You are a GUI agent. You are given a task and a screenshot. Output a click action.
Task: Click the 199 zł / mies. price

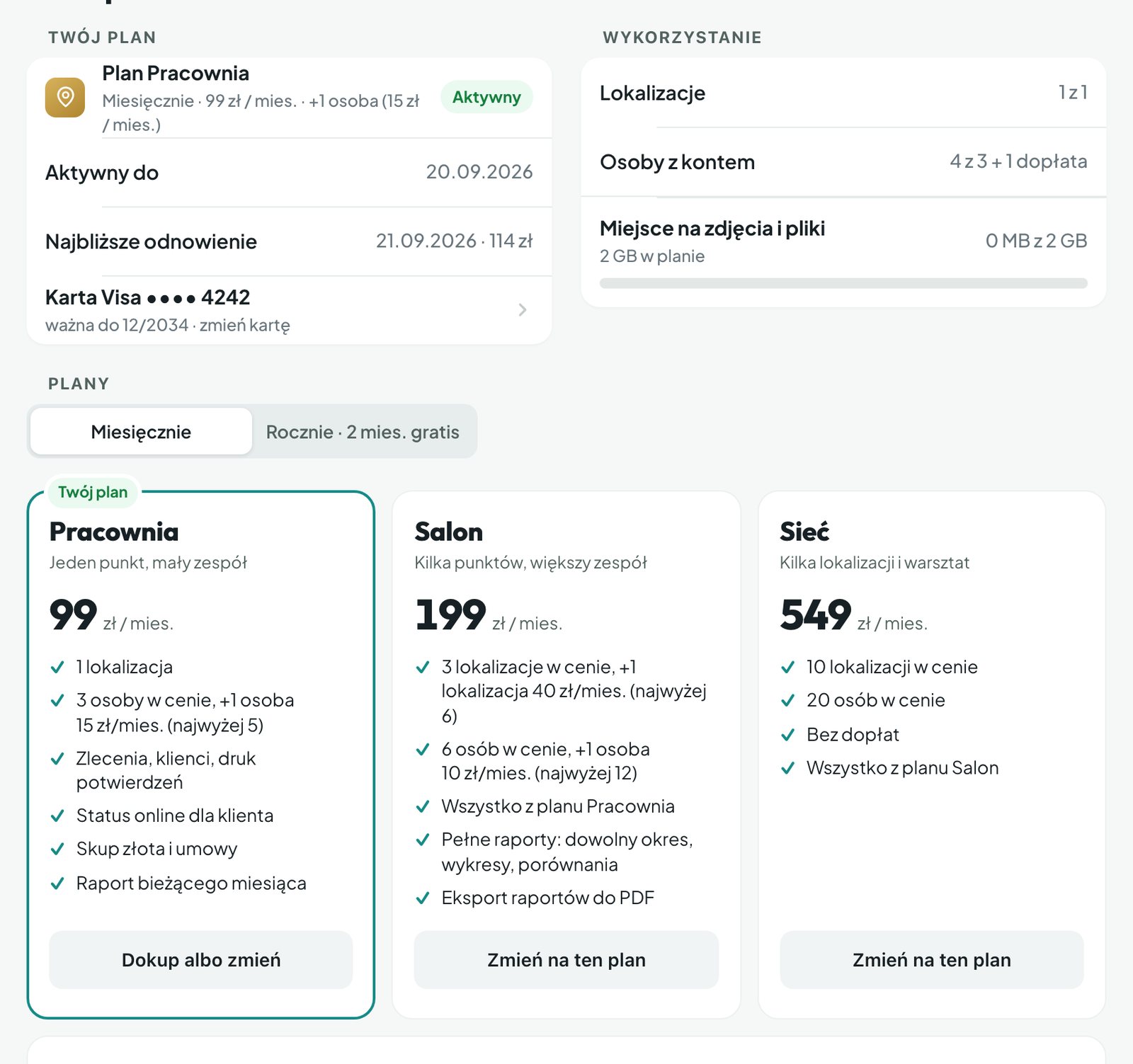(489, 614)
